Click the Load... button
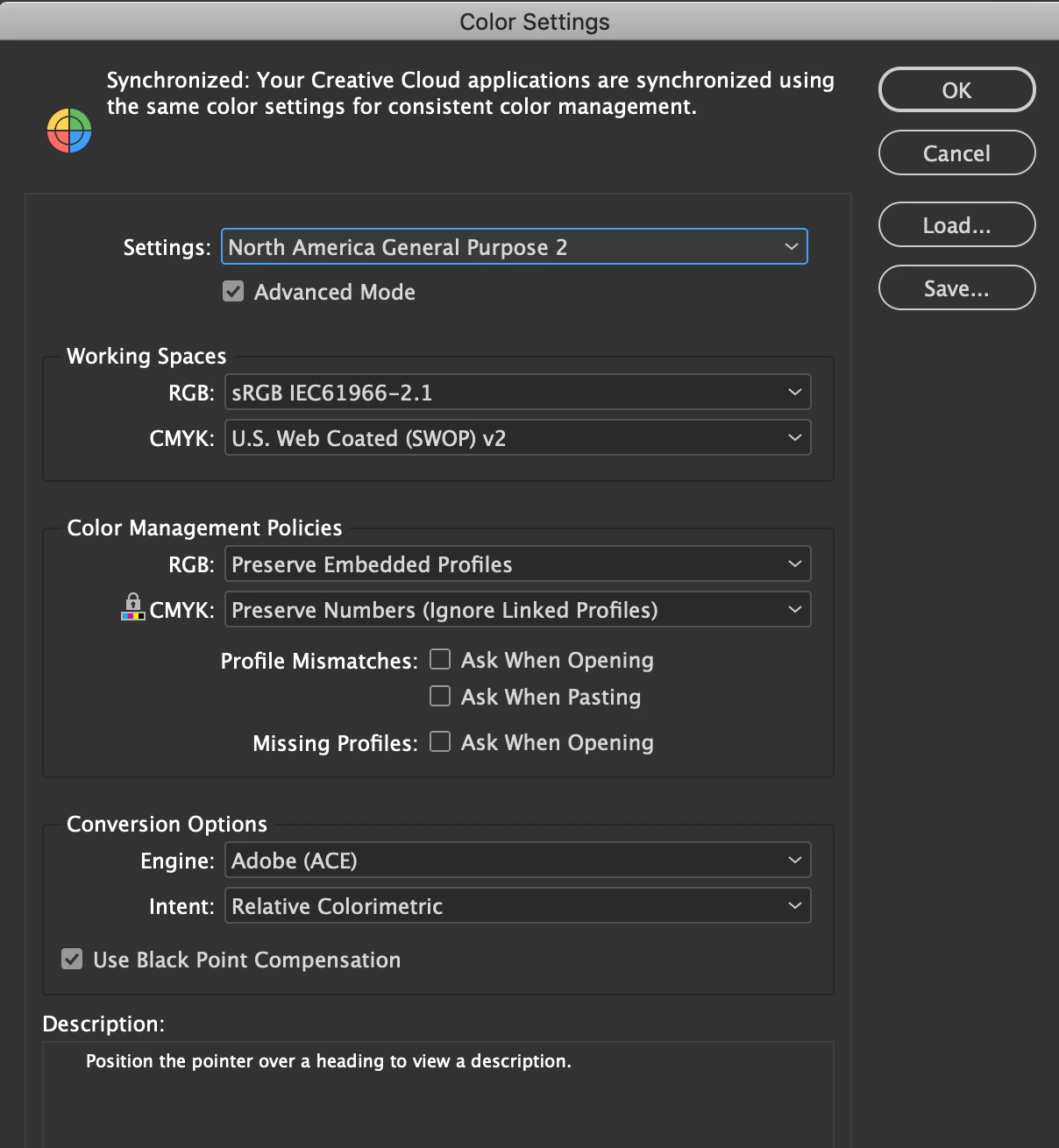 coord(957,224)
